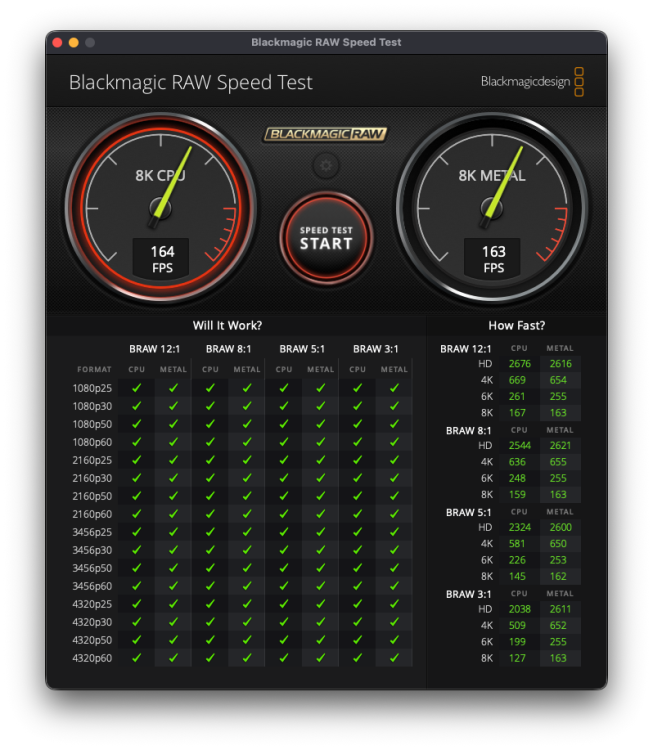Select BRAW 12:1 HD CPU value 2676
The width and height of the screenshot is (653, 750).
click(x=520, y=364)
